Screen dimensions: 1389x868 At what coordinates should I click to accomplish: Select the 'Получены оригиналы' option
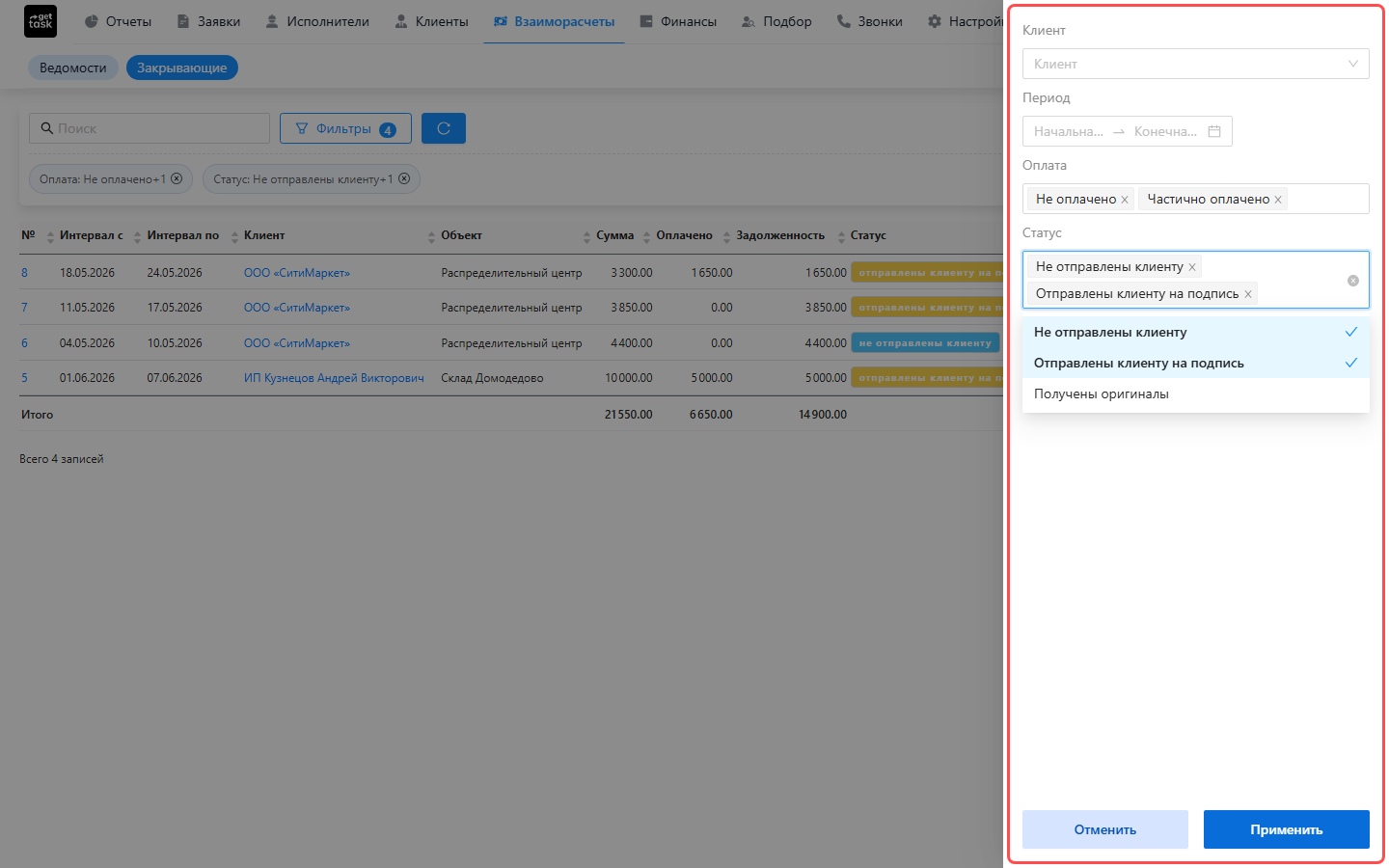pyautogui.click(x=1196, y=393)
